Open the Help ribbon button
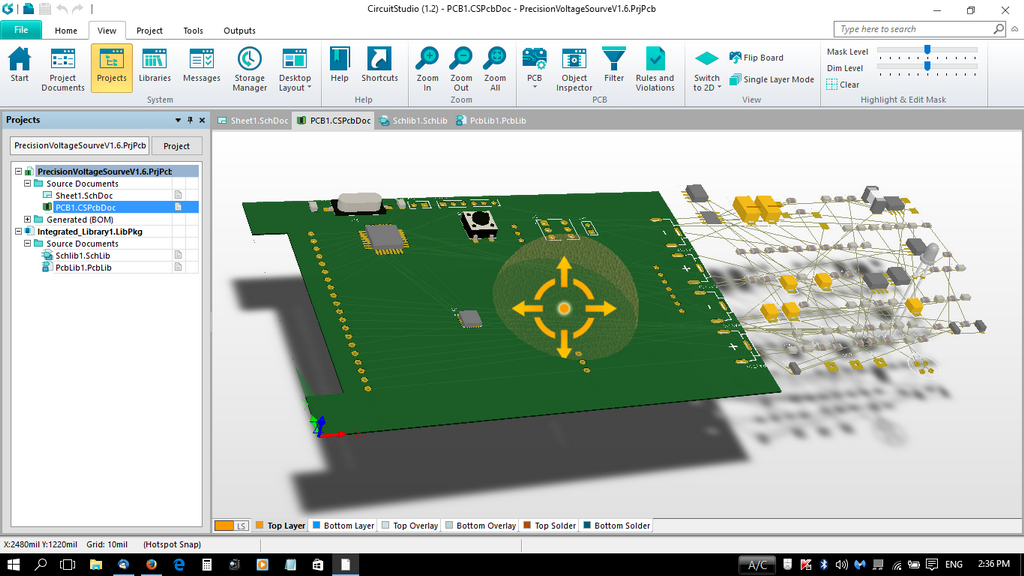The width and height of the screenshot is (1024, 576). point(340,65)
